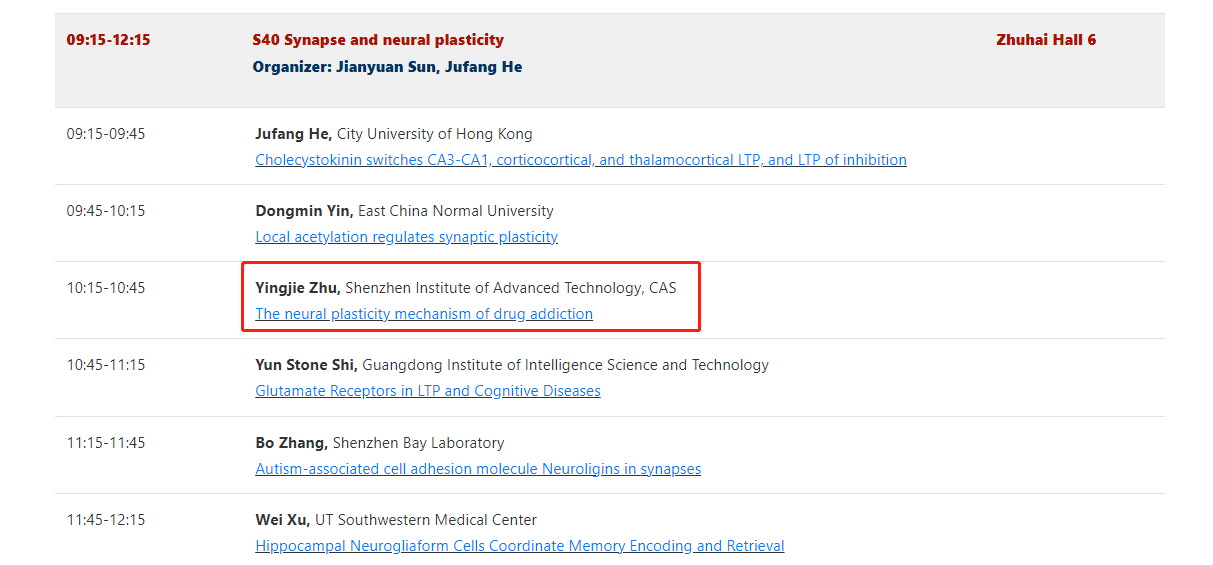Click the Organizer: Jianyuan Sun, Jufang He line
1213x565 pixels.
(x=387, y=67)
